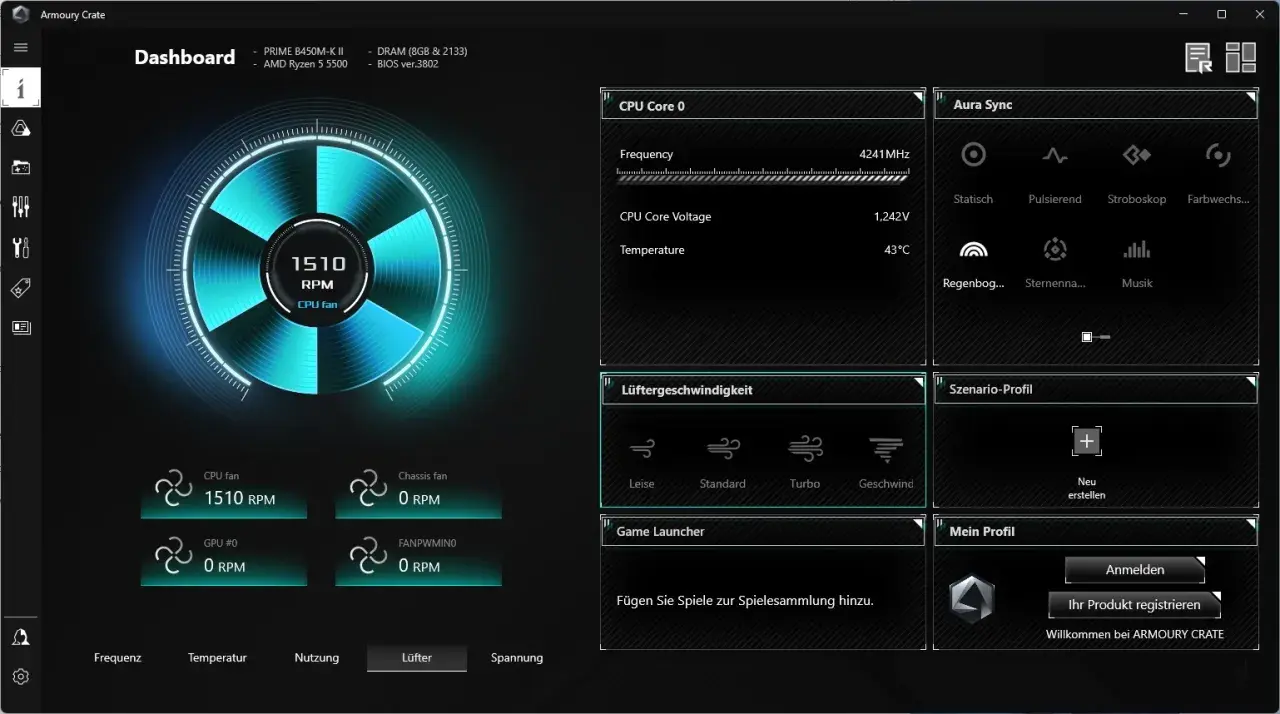
Task: Select Regenbogen Aura lighting effect
Action: 973,264
